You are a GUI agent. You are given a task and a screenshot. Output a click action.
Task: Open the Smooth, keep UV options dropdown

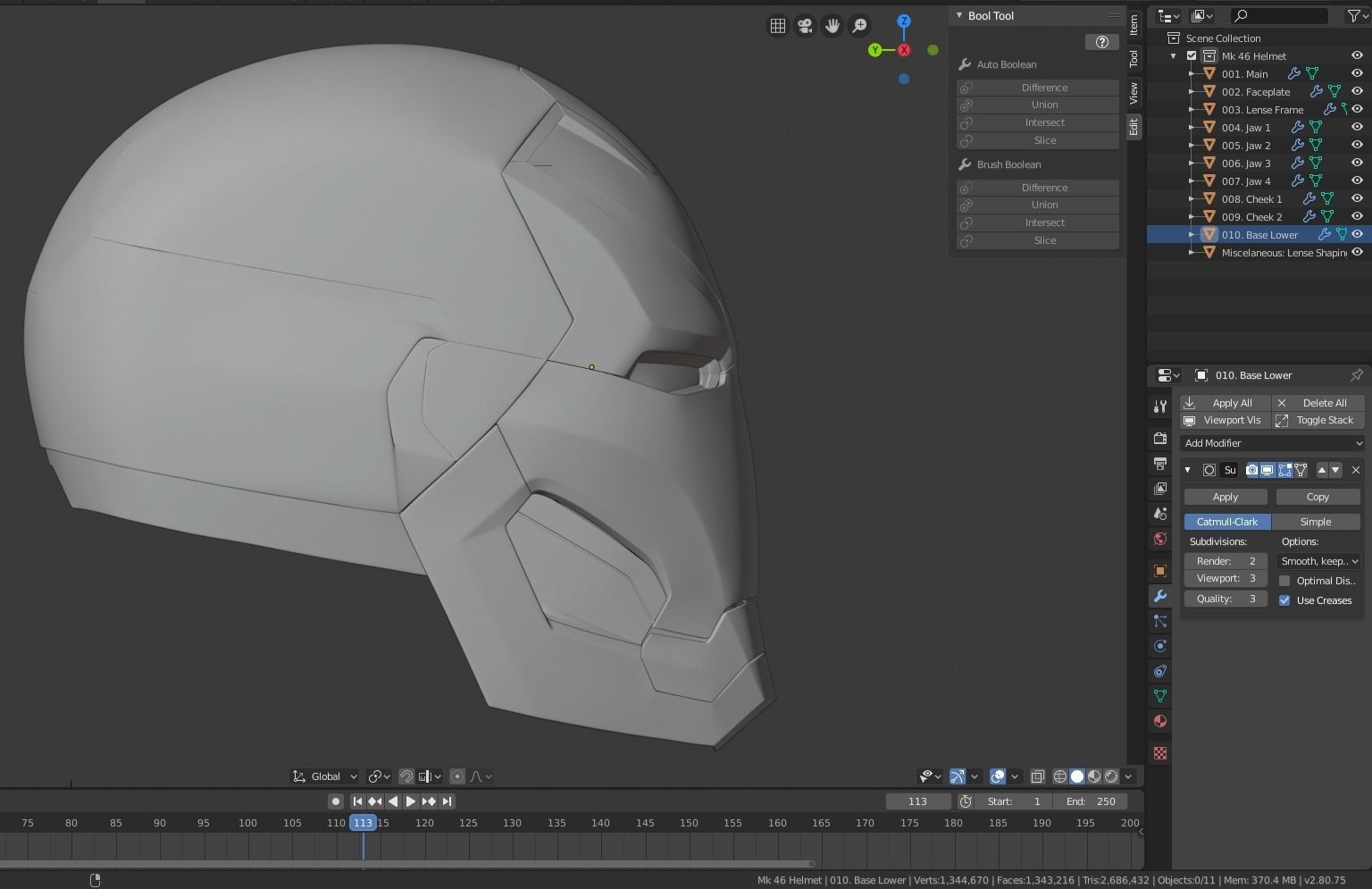1319,561
